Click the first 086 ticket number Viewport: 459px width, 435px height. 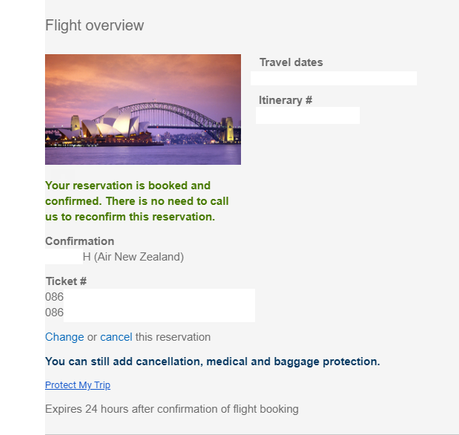(54, 297)
